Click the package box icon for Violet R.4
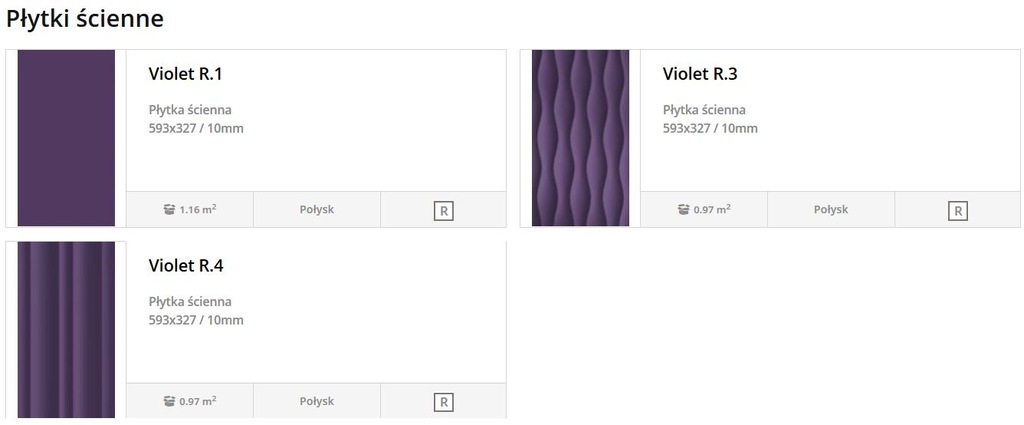This screenshot has width=1024, height=425. [x=170, y=401]
